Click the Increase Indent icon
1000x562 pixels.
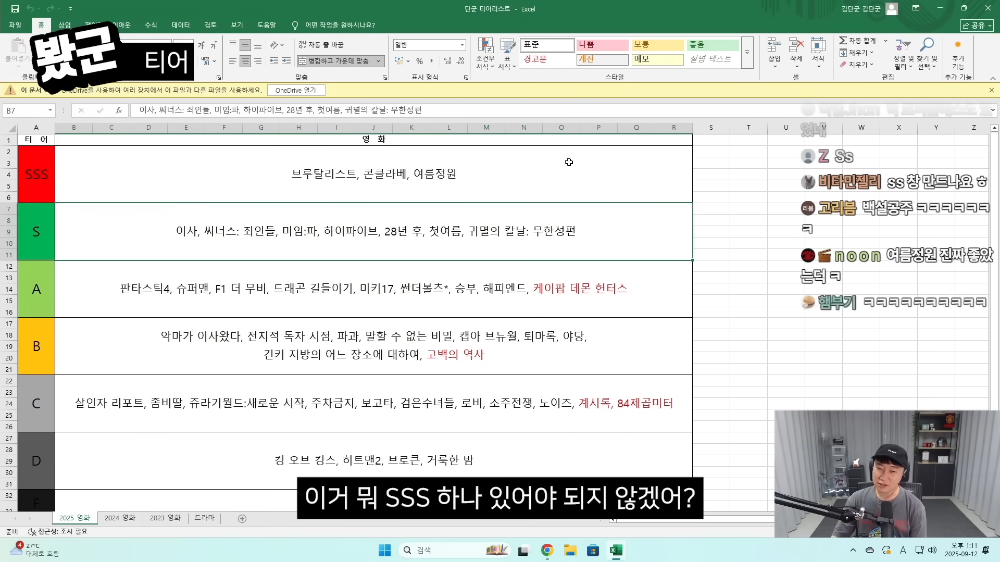click(x=286, y=61)
